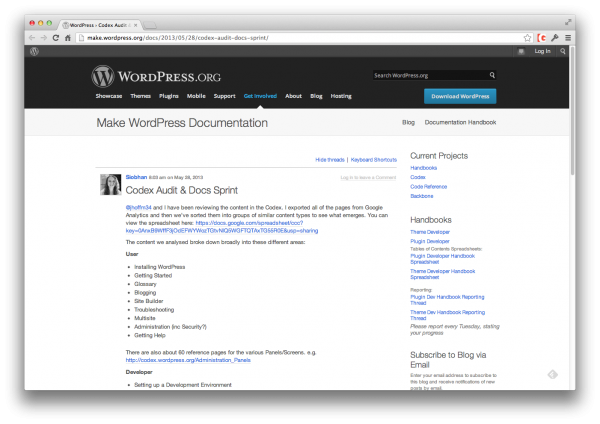The width and height of the screenshot is (600, 424).
Task: Reload the page with refresh icon
Action: (56, 38)
